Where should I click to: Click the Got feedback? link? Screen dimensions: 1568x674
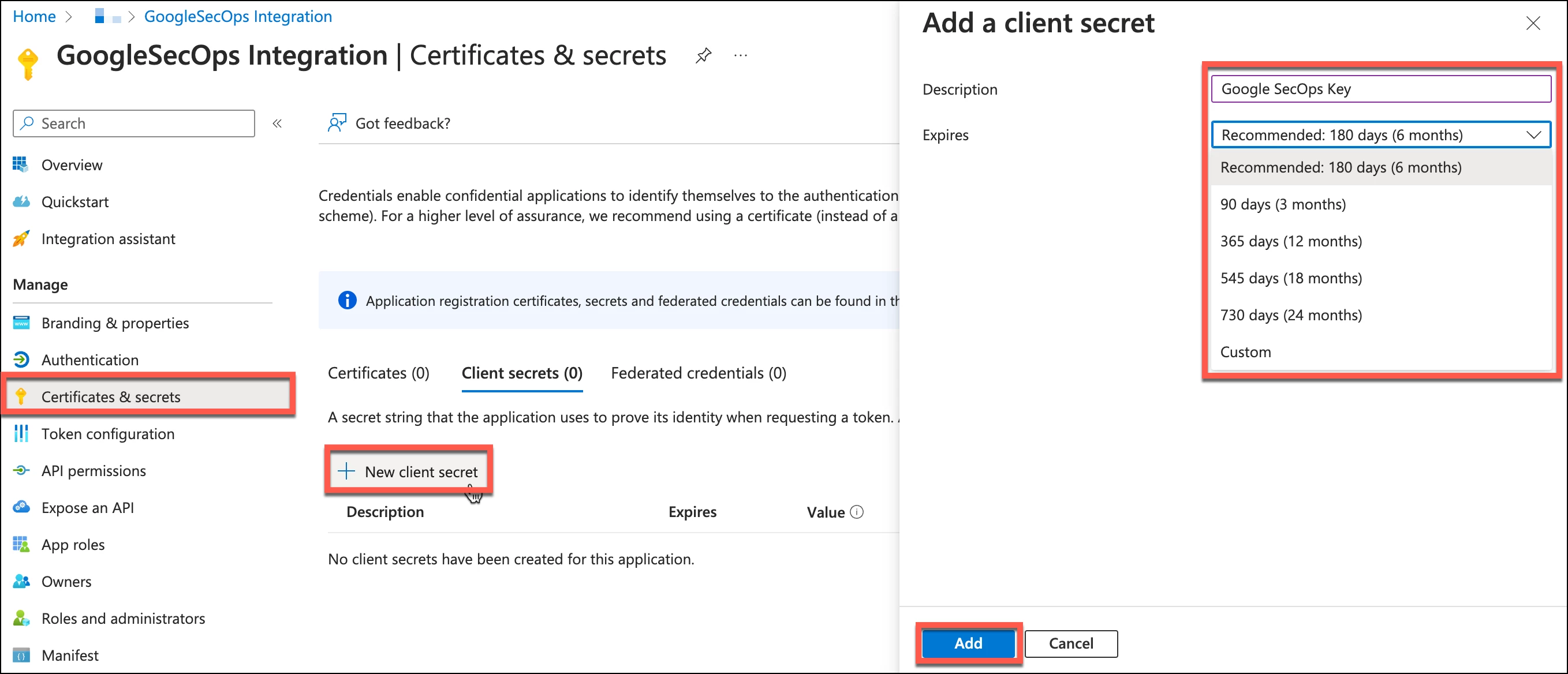(402, 123)
